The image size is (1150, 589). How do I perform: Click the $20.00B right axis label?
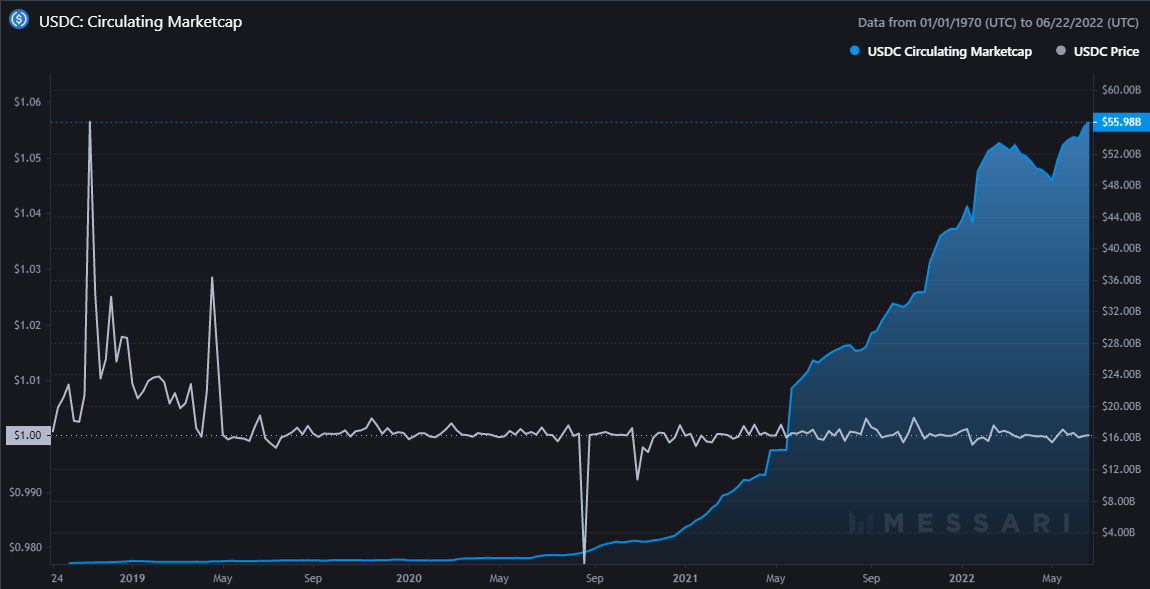1121,406
